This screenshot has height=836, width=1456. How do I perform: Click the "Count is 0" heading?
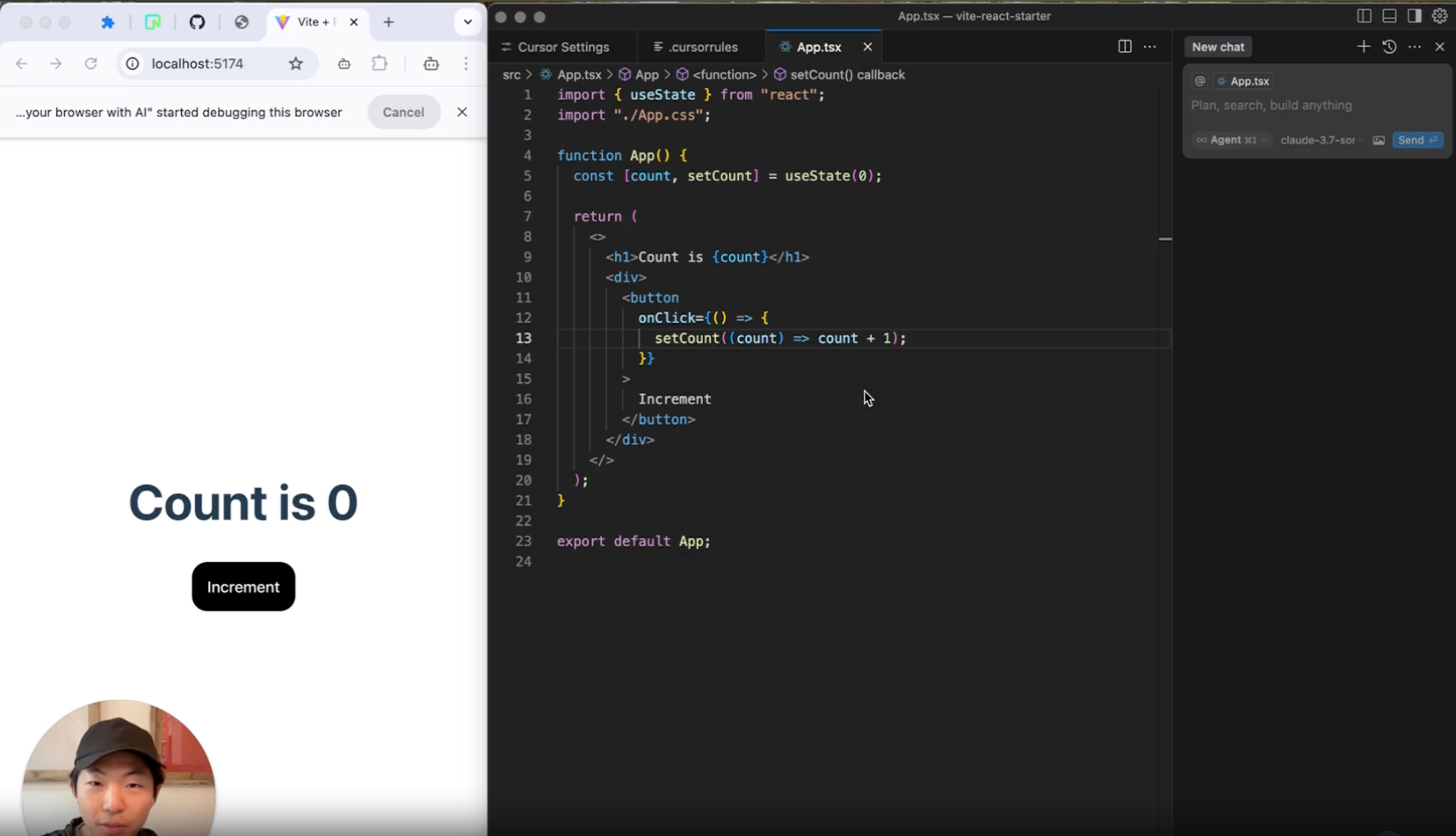click(243, 503)
